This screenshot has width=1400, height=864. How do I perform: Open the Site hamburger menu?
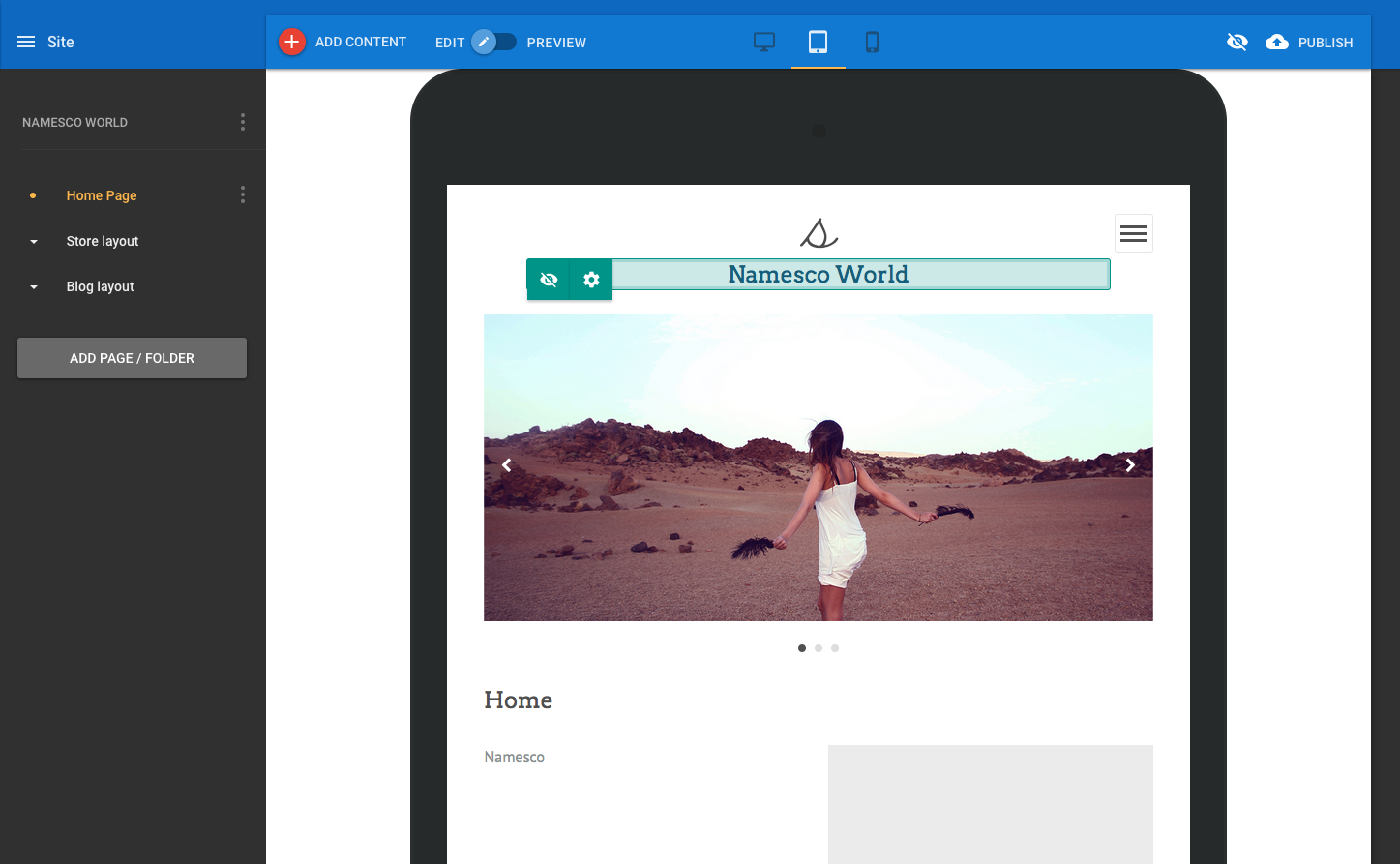point(26,42)
